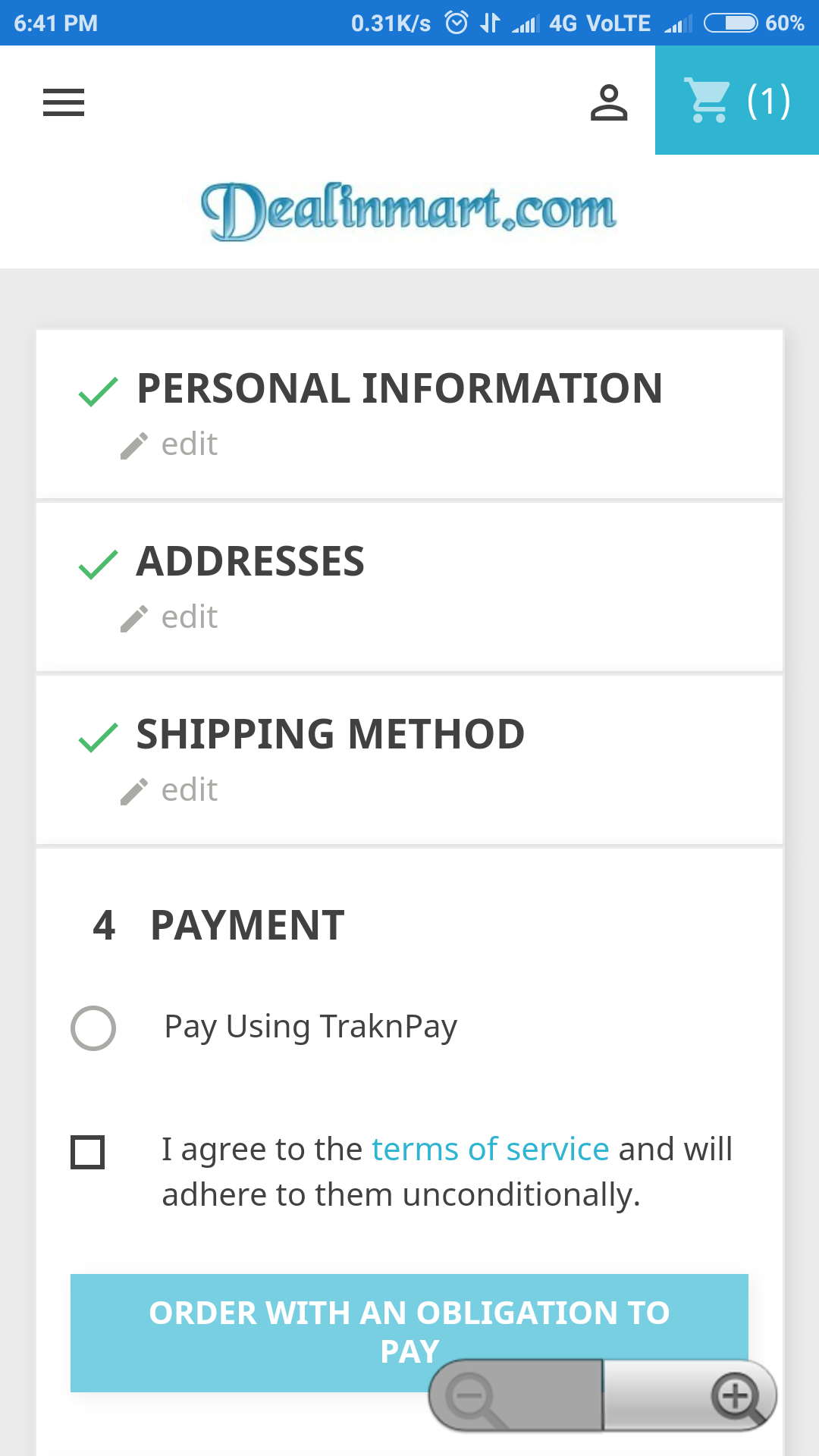Click the pencil icon under Addresses

tap(134, 619)
